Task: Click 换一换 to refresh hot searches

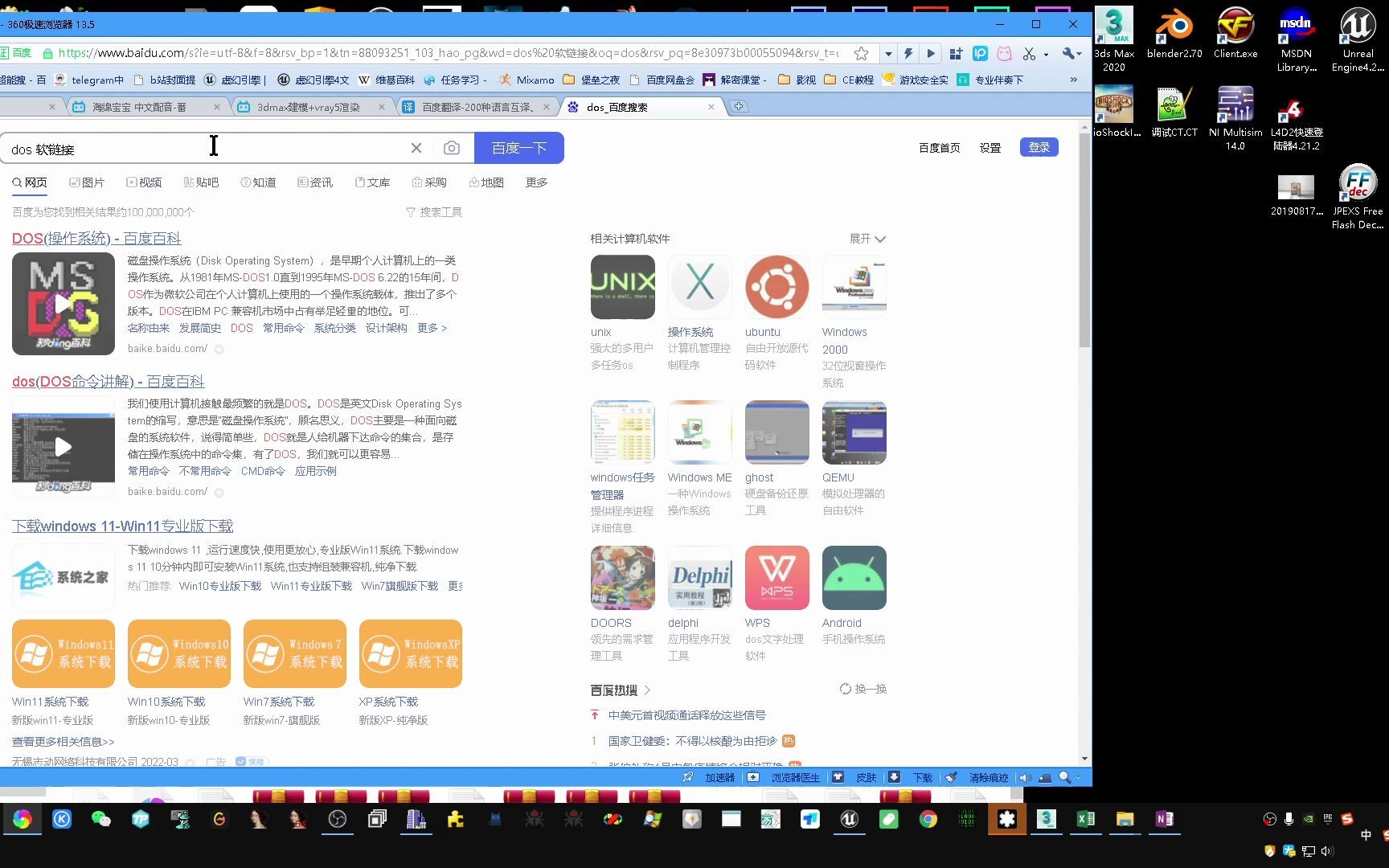Action: click(x=863, y=690)
